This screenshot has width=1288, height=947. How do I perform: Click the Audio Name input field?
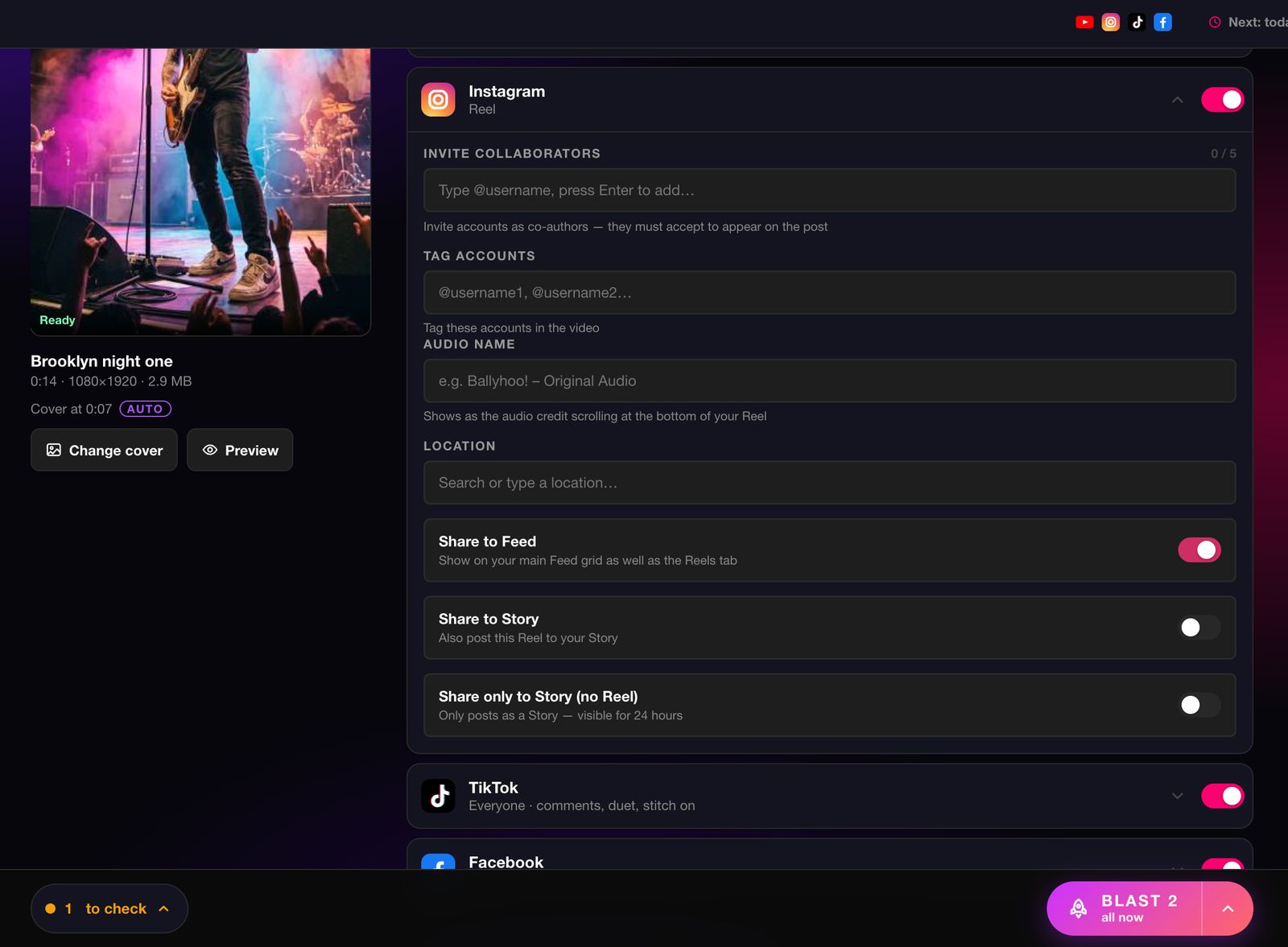[x=829, y=381]
